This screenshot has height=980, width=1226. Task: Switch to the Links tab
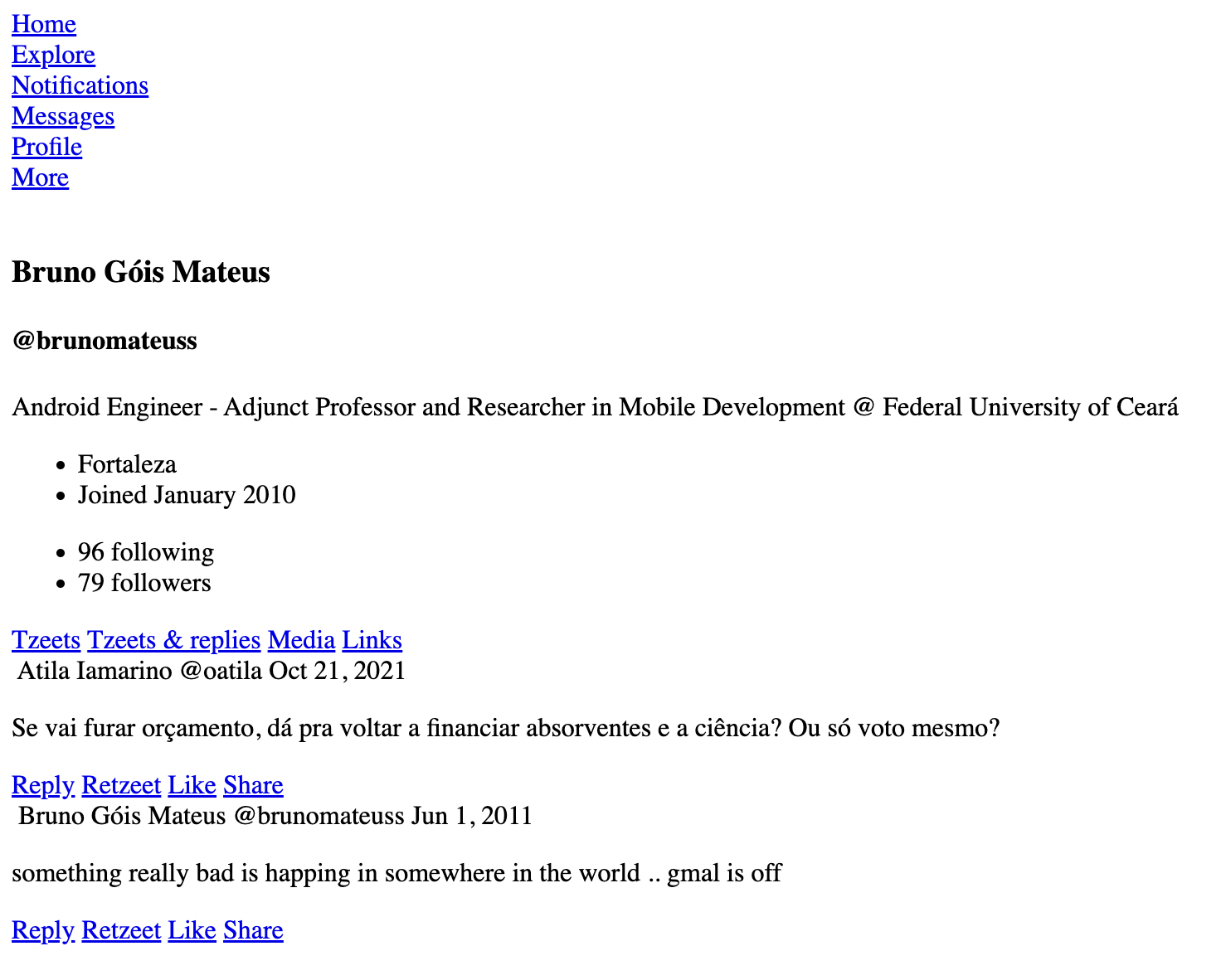[372, 640]
